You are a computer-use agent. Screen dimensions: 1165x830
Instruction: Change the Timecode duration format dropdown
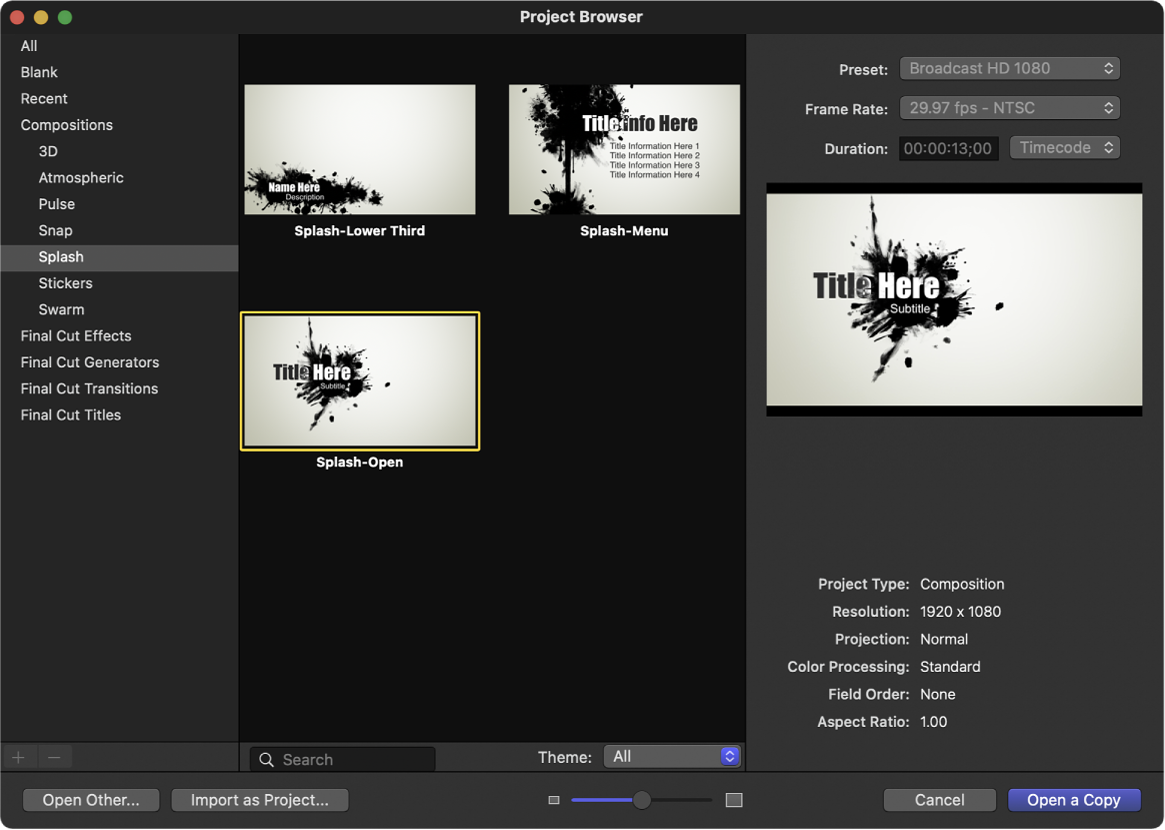click(1064, 148)
